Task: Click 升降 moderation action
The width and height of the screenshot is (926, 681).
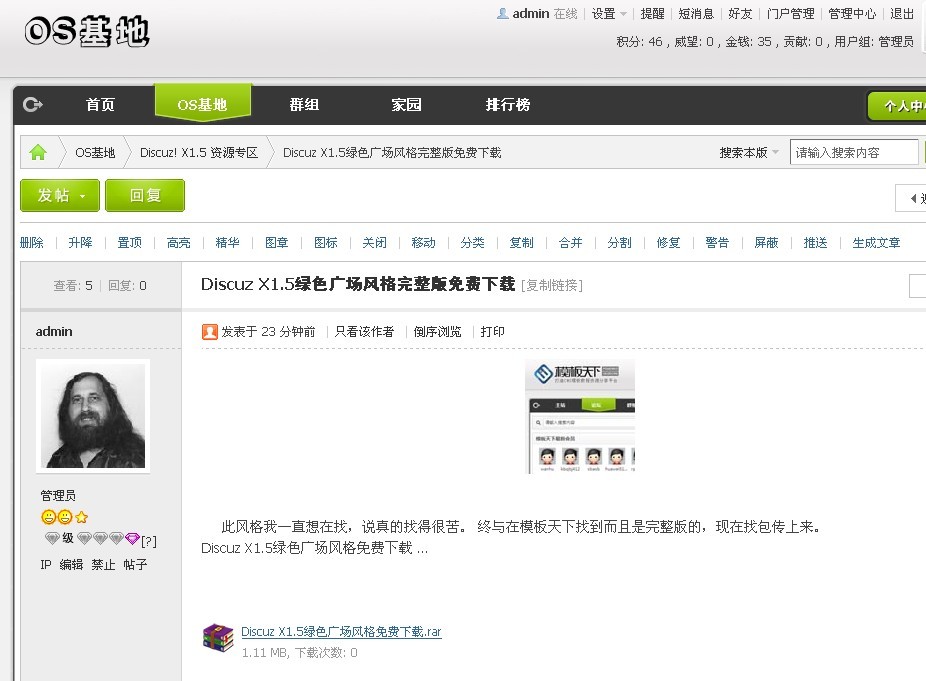Action: click(80, 243)
